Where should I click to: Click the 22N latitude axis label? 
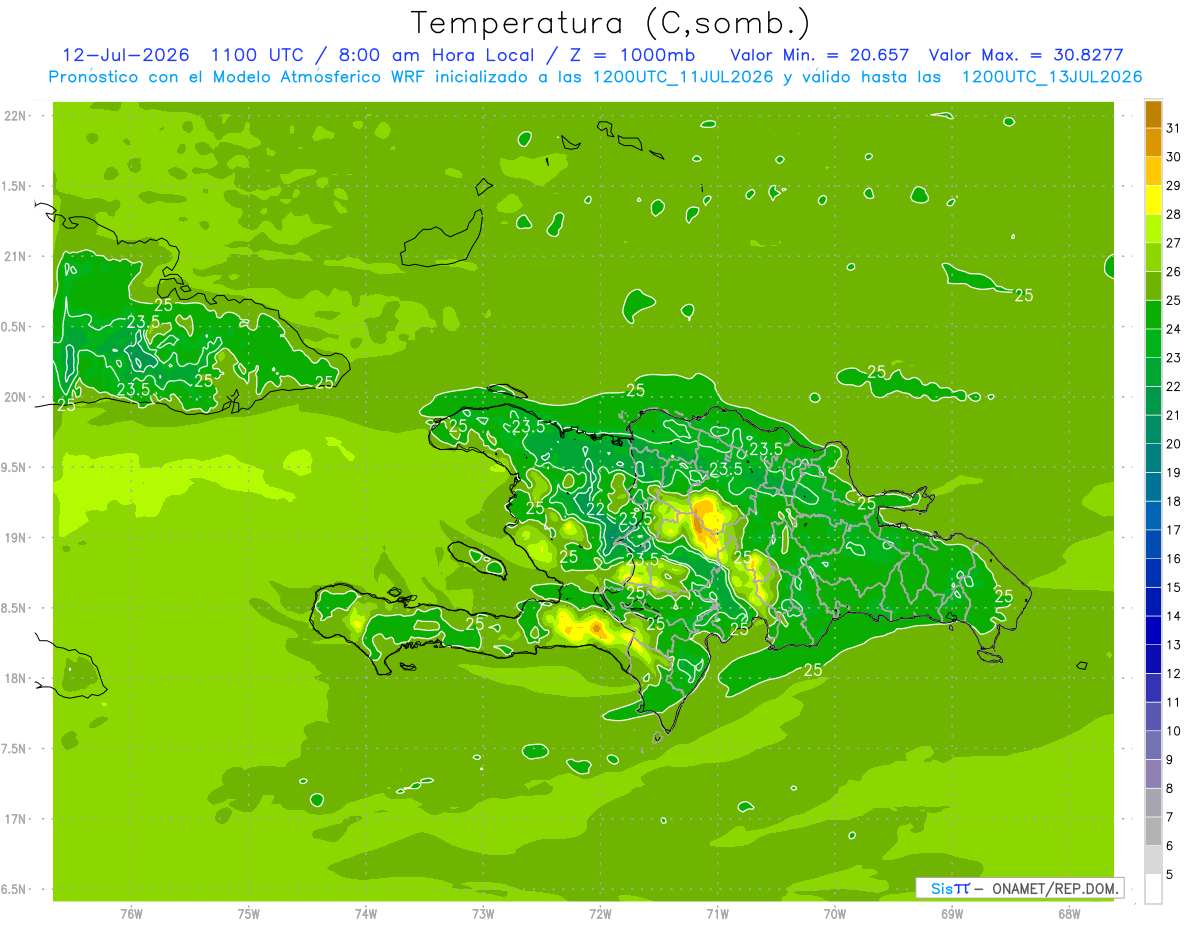click(x=15, y=115)
